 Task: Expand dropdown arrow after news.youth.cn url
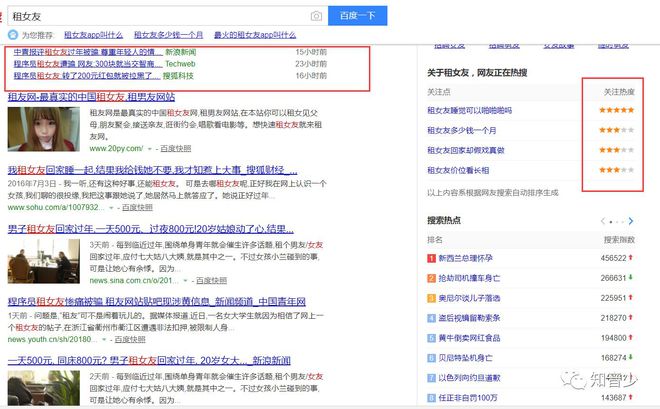(104, 340)
